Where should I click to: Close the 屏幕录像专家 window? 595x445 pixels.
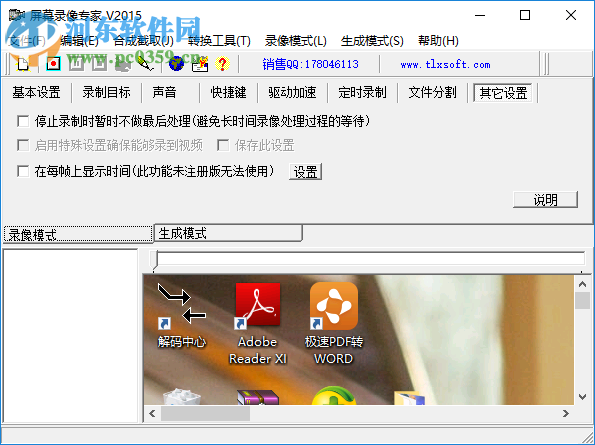pos(571,16)
